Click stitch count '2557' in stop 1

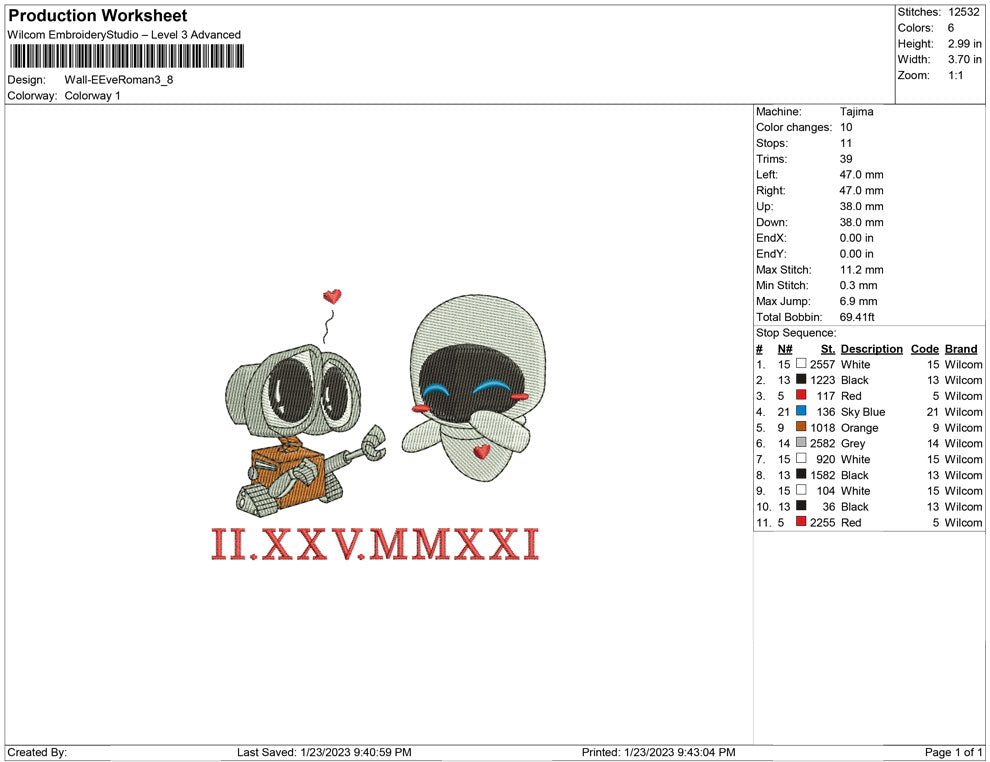point(823,364)
